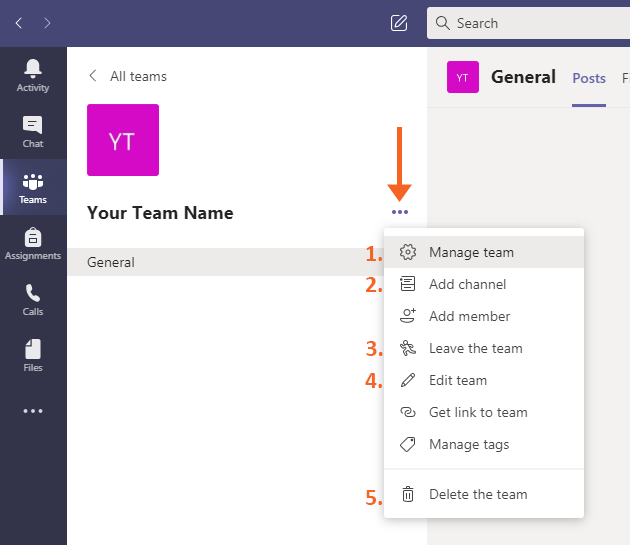This screenshot has height=545, width=630.
Task: Click Delete the team option
Action: click(x=477, y=494)
